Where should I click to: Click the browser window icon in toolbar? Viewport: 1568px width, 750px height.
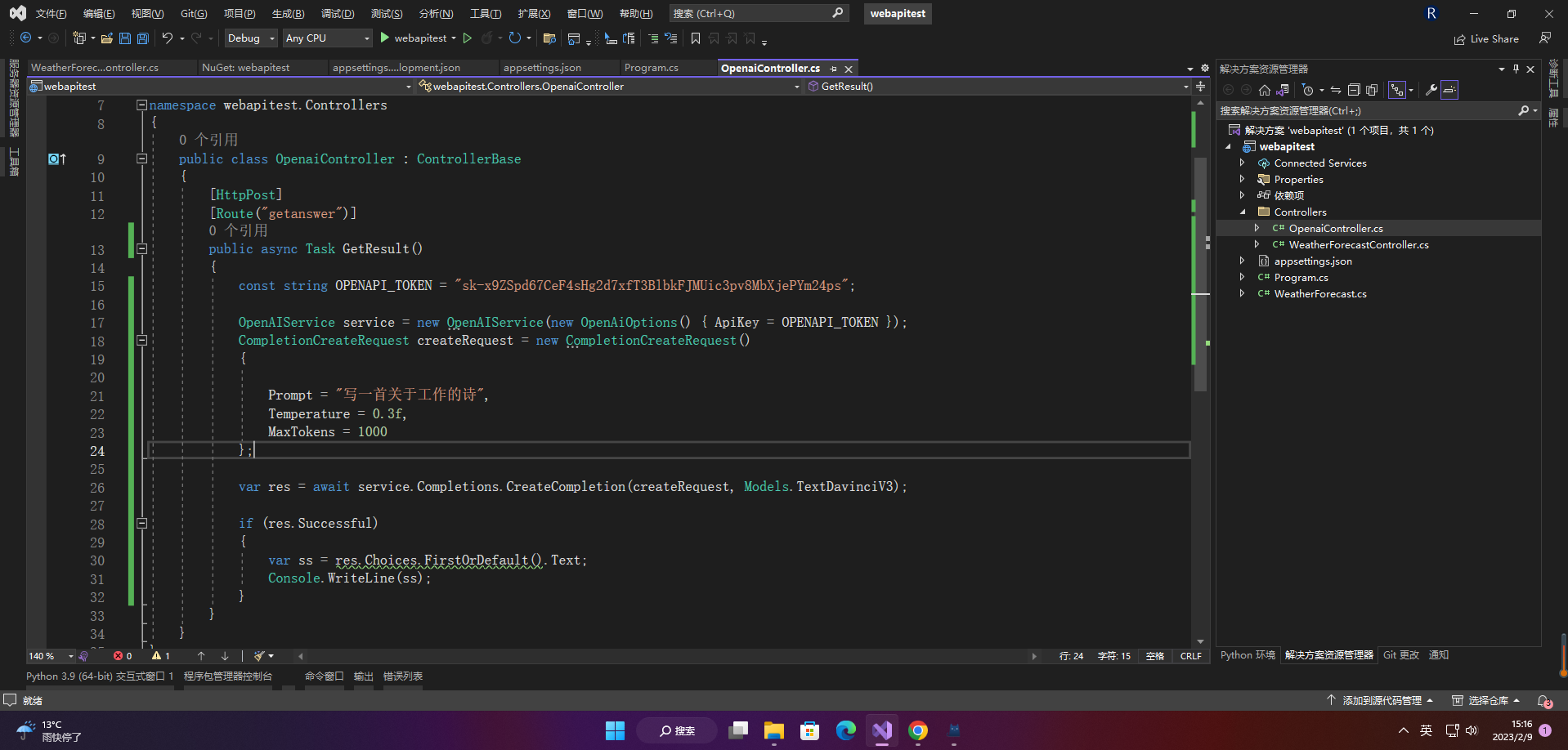574,38
